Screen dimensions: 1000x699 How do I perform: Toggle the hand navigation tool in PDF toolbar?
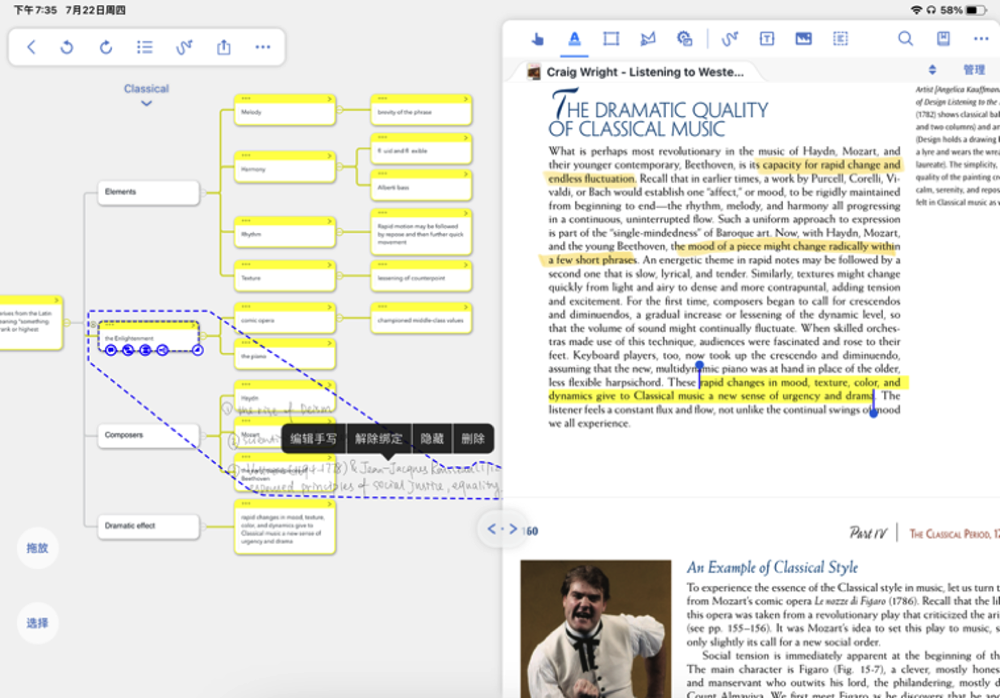[x=538, y=38]
